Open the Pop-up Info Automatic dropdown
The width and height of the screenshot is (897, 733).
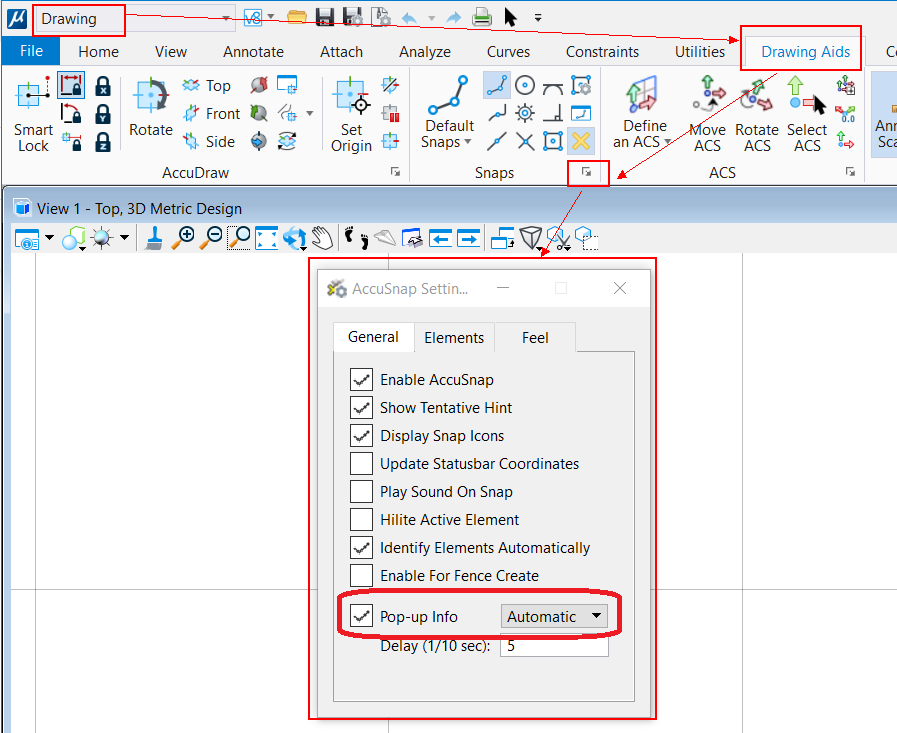[x=554, y=616]
